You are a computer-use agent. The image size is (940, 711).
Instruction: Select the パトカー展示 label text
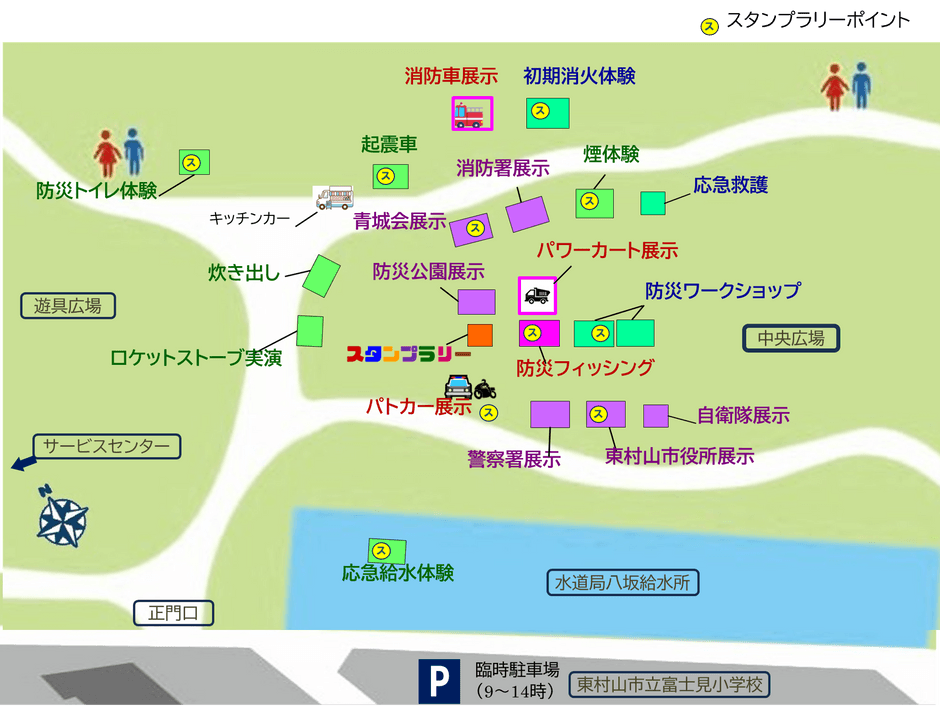(418, 406)
